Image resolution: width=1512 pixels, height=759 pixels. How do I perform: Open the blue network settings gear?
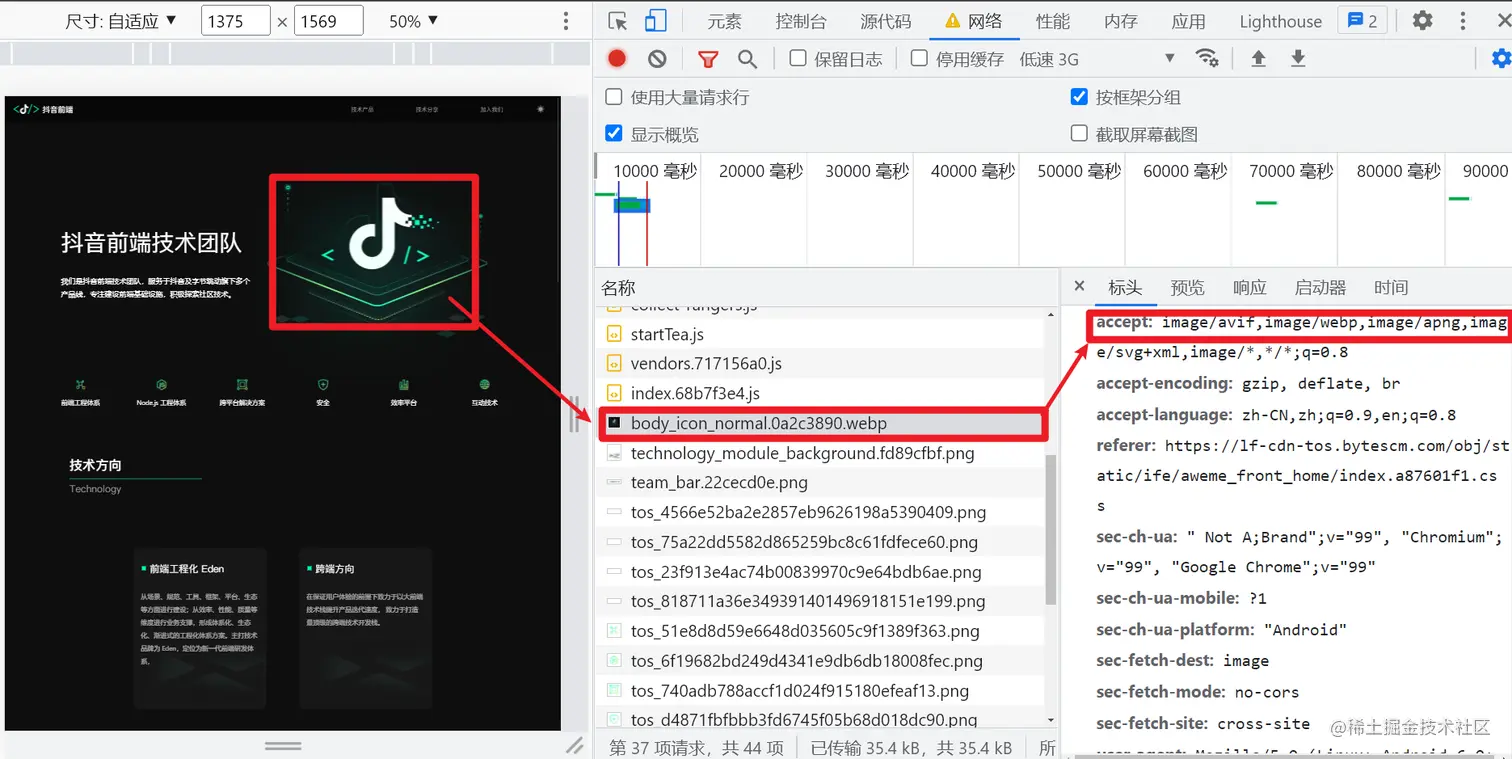coord(1501,59)
